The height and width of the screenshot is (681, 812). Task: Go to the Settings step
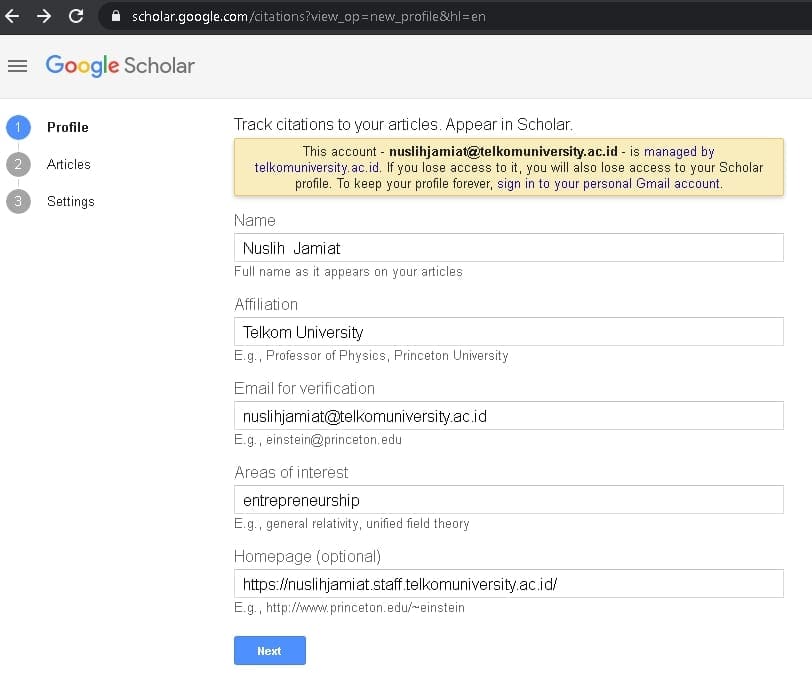70,201
